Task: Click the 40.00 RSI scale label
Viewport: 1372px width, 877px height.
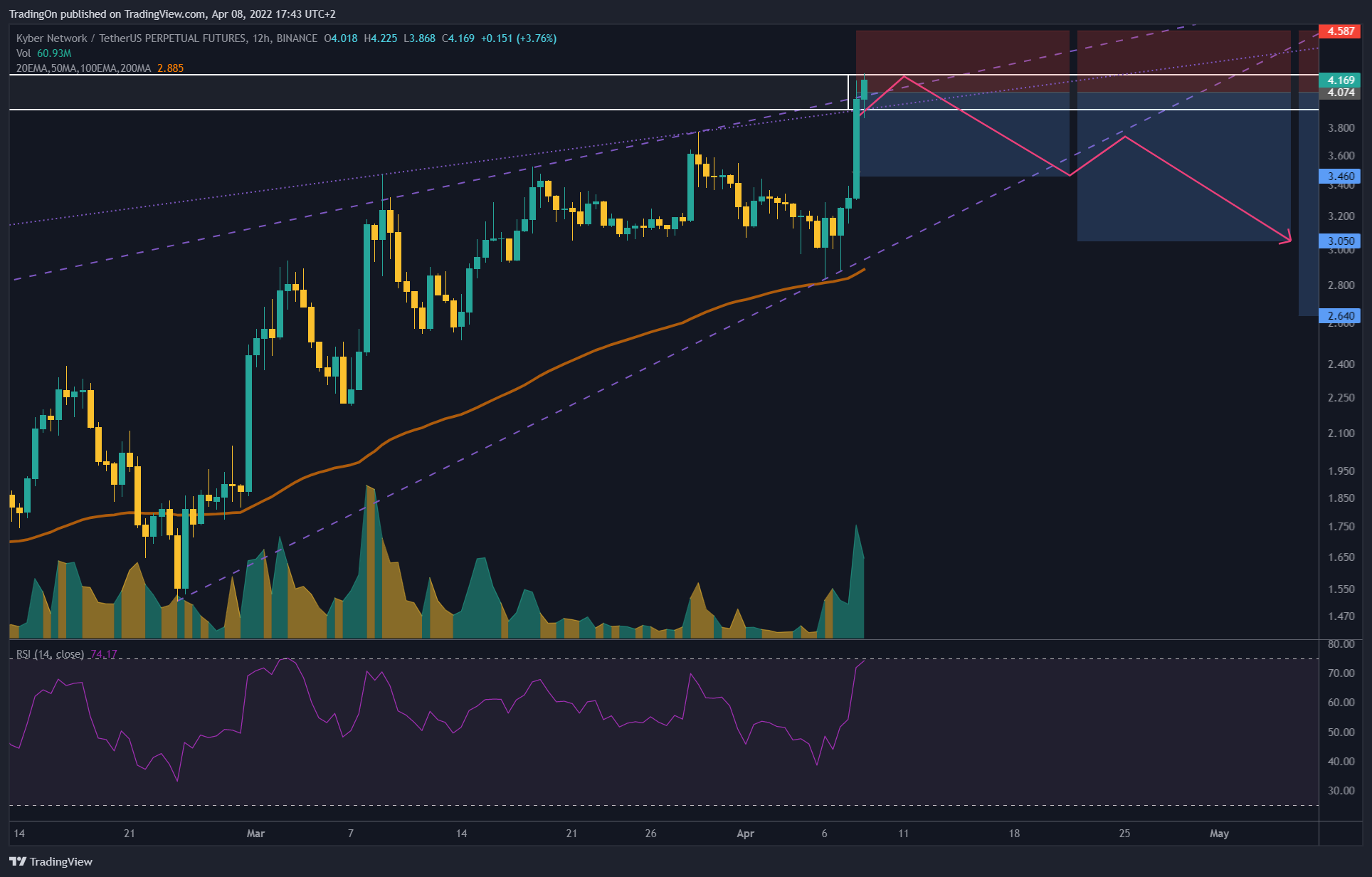Action: pos(1341,762)
